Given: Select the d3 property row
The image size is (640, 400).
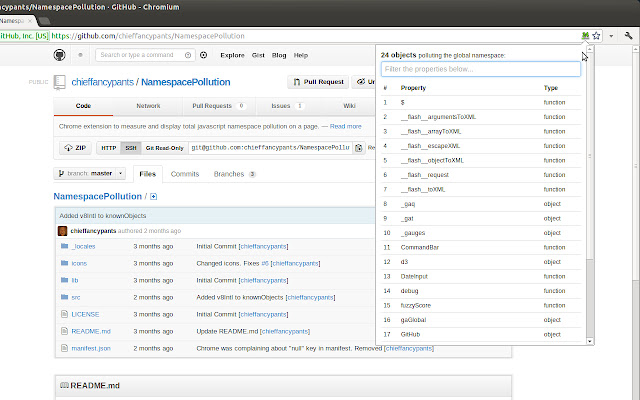Looking at the screenshot, I should point(481,262).
